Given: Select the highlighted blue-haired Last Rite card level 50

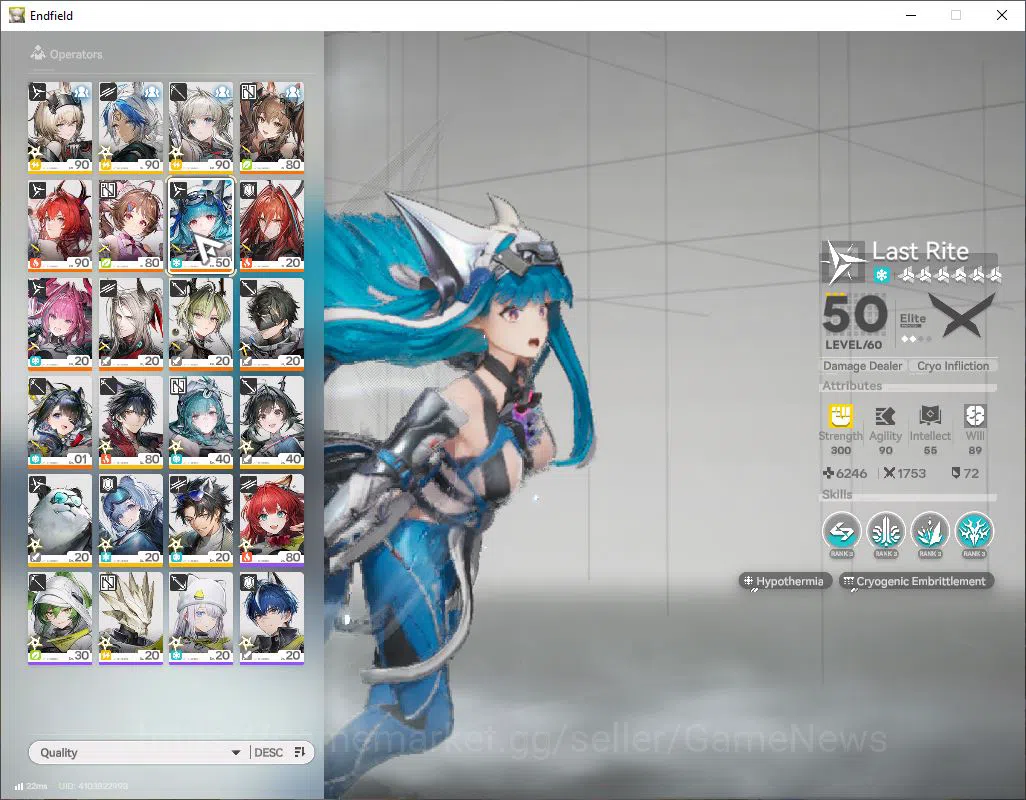Looking at the screenshot, I should point(201,226).
